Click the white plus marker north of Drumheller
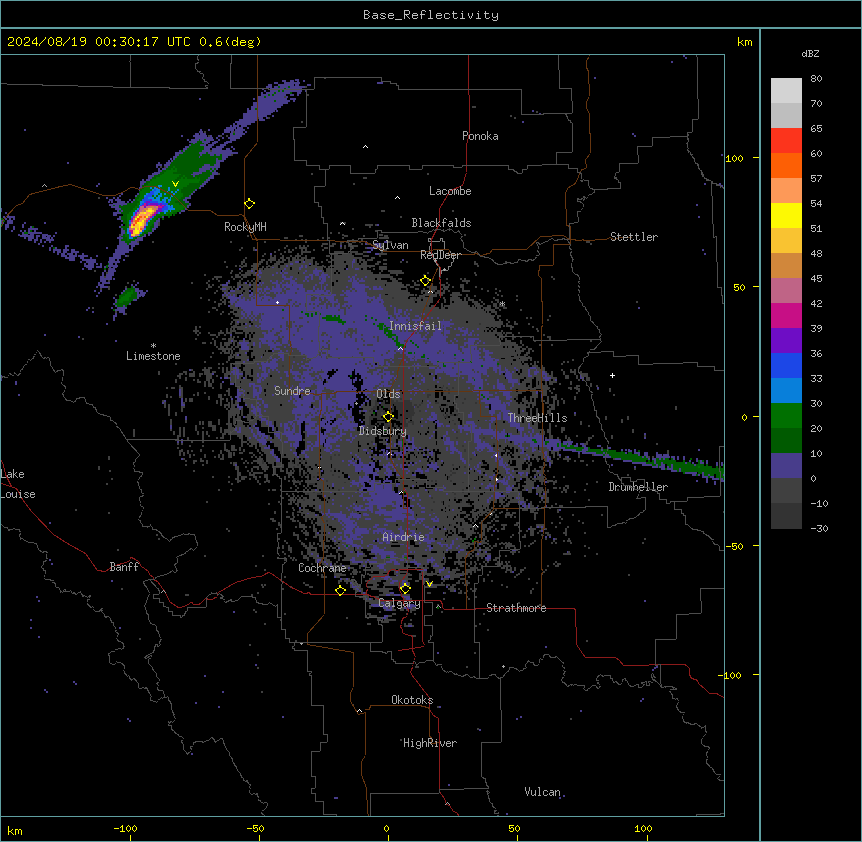The width and height of the screenshot is (862, 842). (x=612, y=375)
